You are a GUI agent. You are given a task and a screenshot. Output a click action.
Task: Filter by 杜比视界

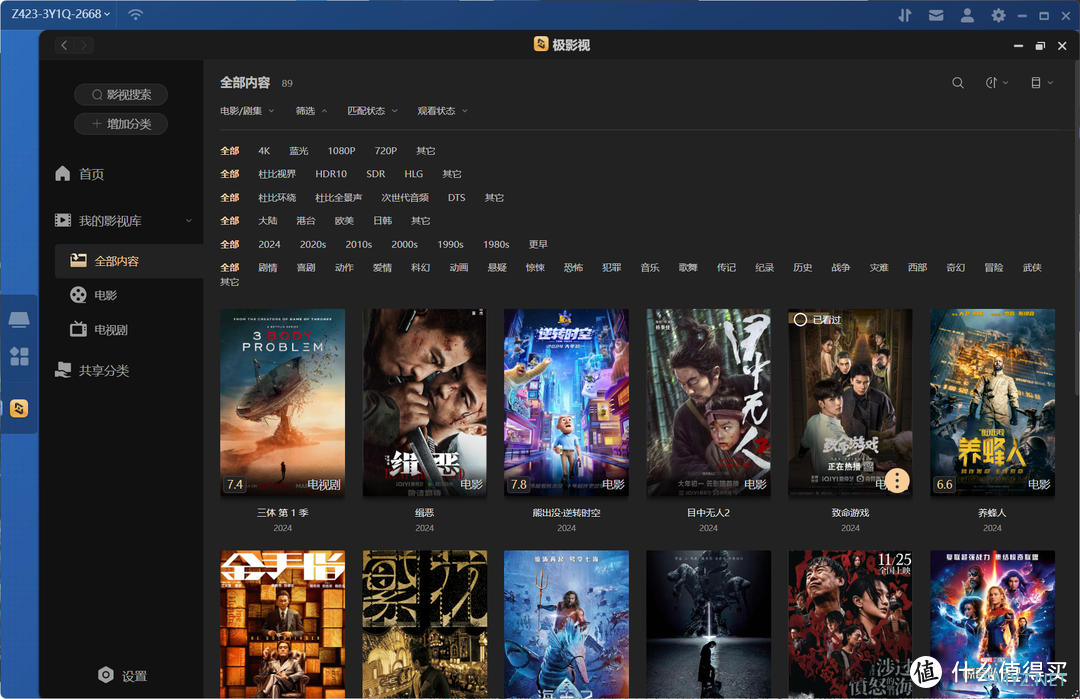[x=277, y=174]
